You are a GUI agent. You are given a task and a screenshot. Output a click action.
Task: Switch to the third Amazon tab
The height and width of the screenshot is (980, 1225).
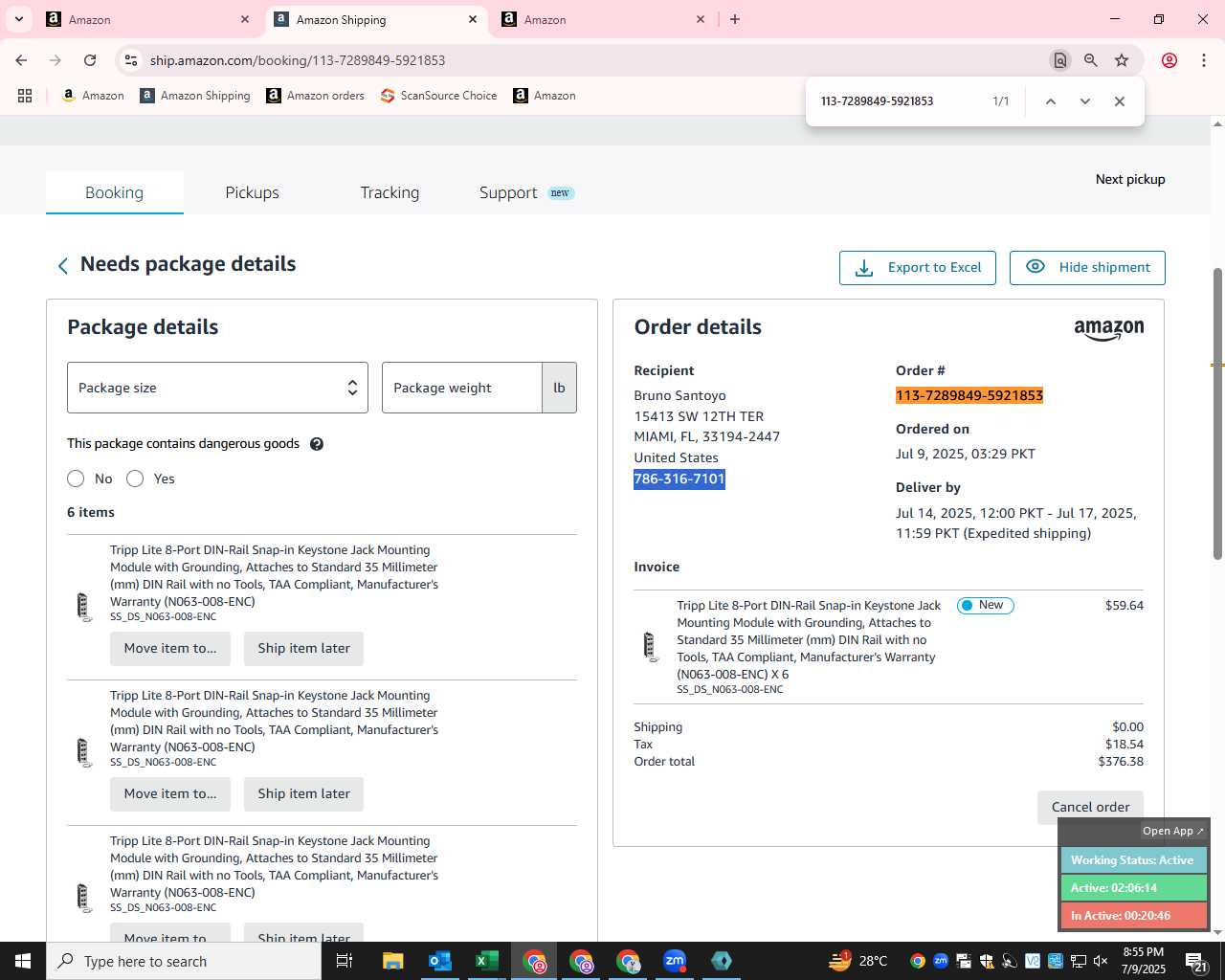pos(604,19)
